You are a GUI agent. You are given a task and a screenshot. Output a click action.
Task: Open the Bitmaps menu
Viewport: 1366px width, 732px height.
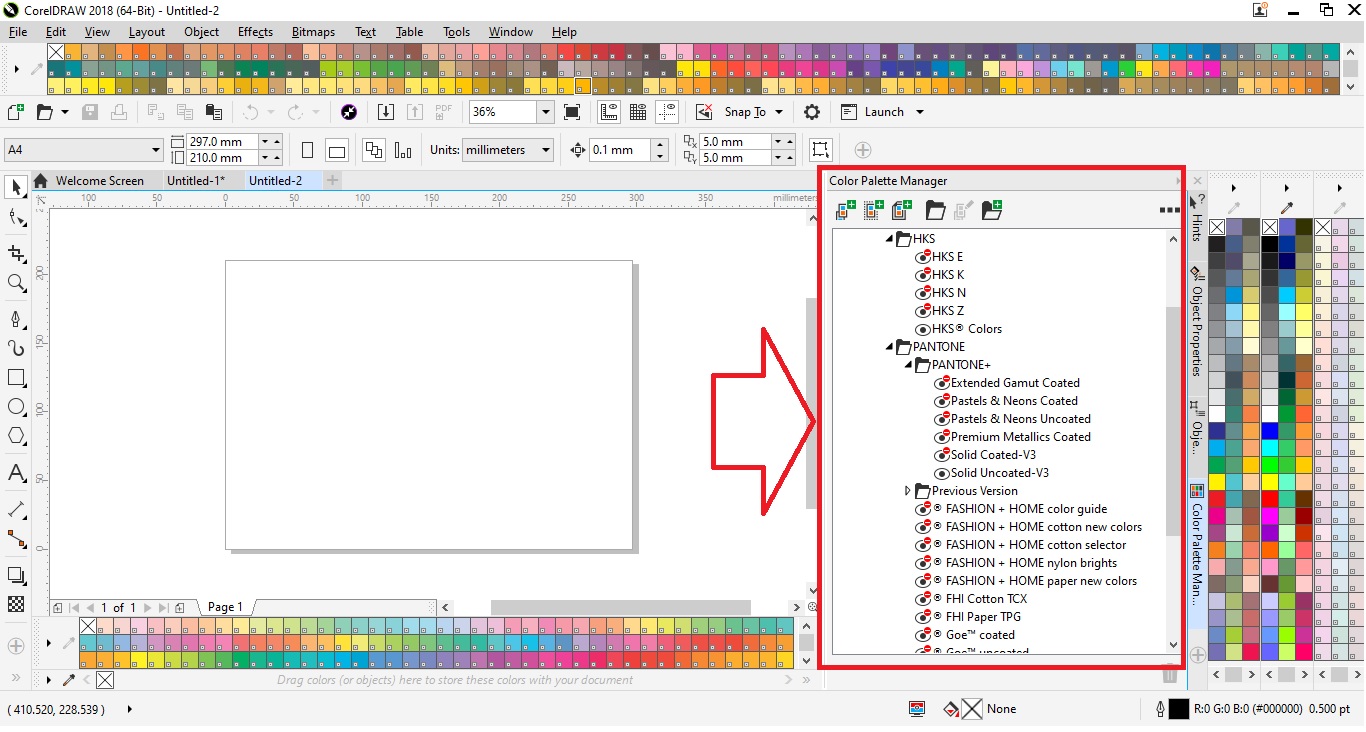pos(313,32)
